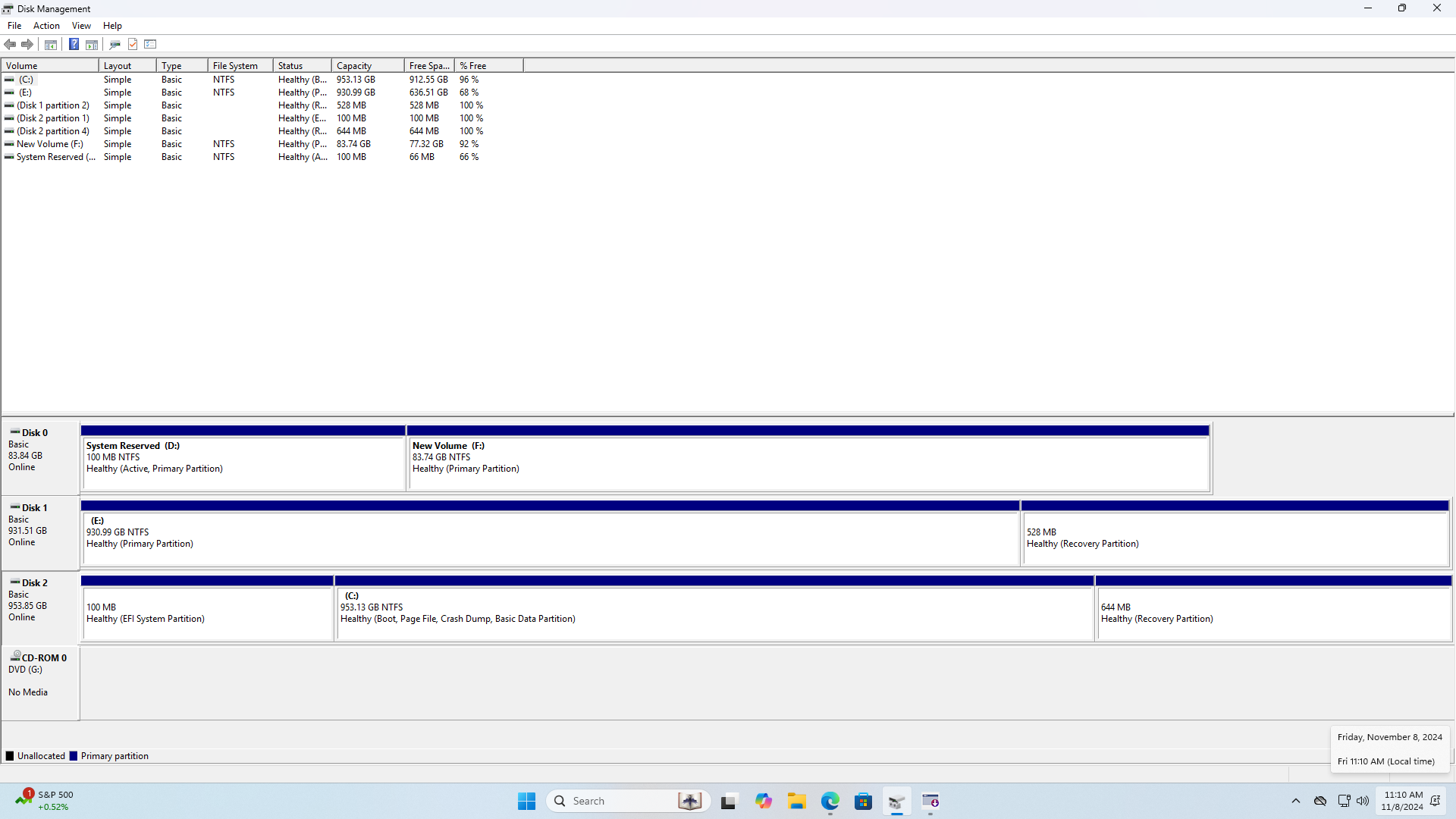Open the Action menu
The image size is (1456, 819).
pos(46,26)
